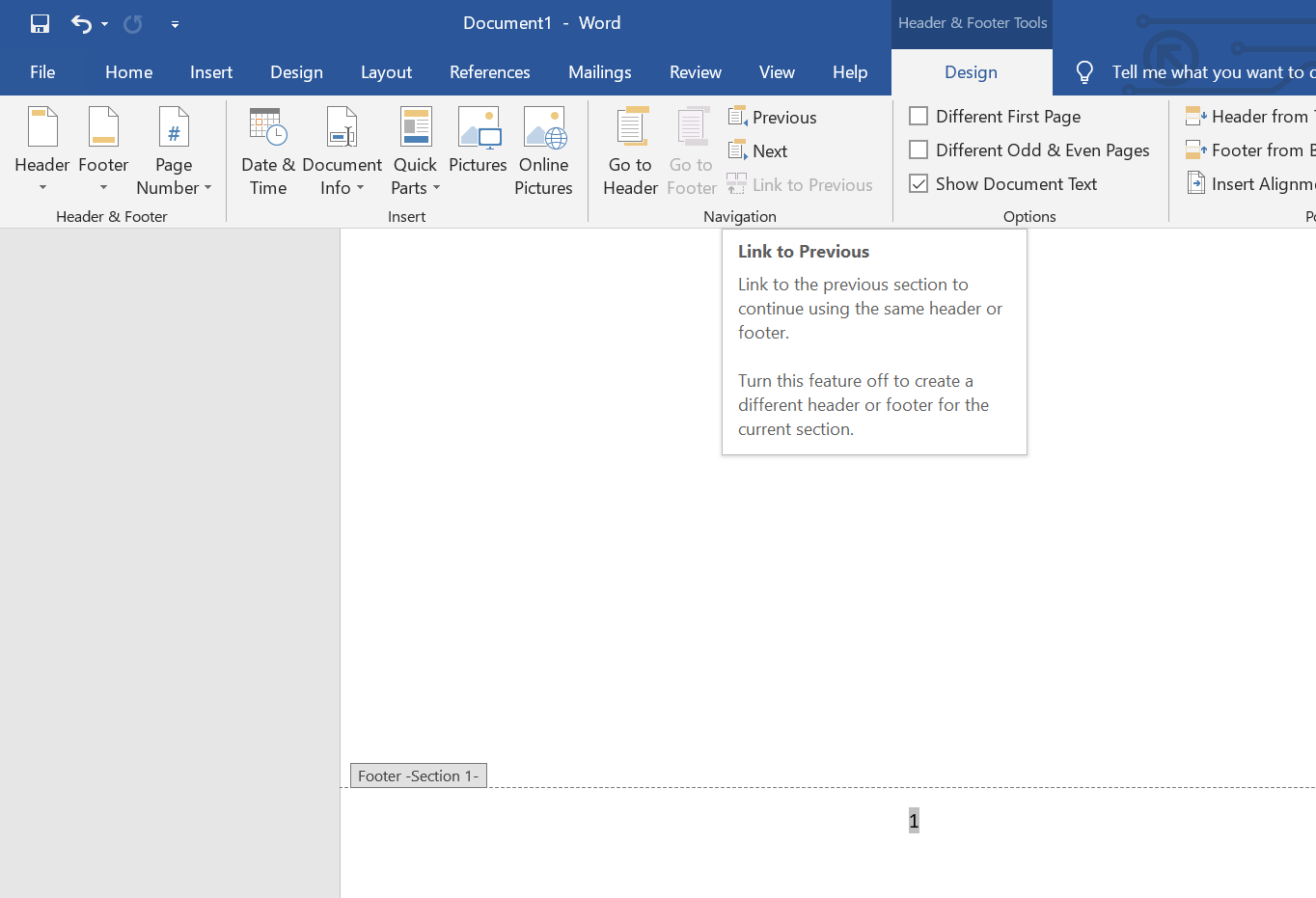Click the Online Pictures icon
This screenshot has width=1316, height=898.
click(x=544, y=127)
